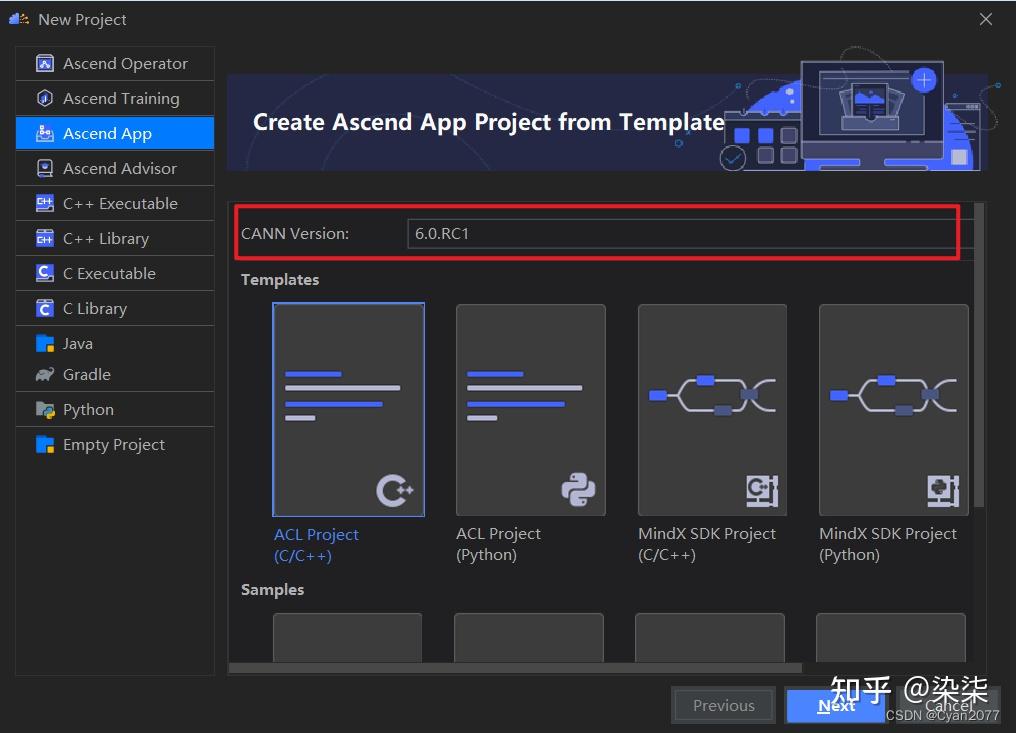Select the C Library project type
Viewport: 1016px width, 733px height.
[104, 308]
